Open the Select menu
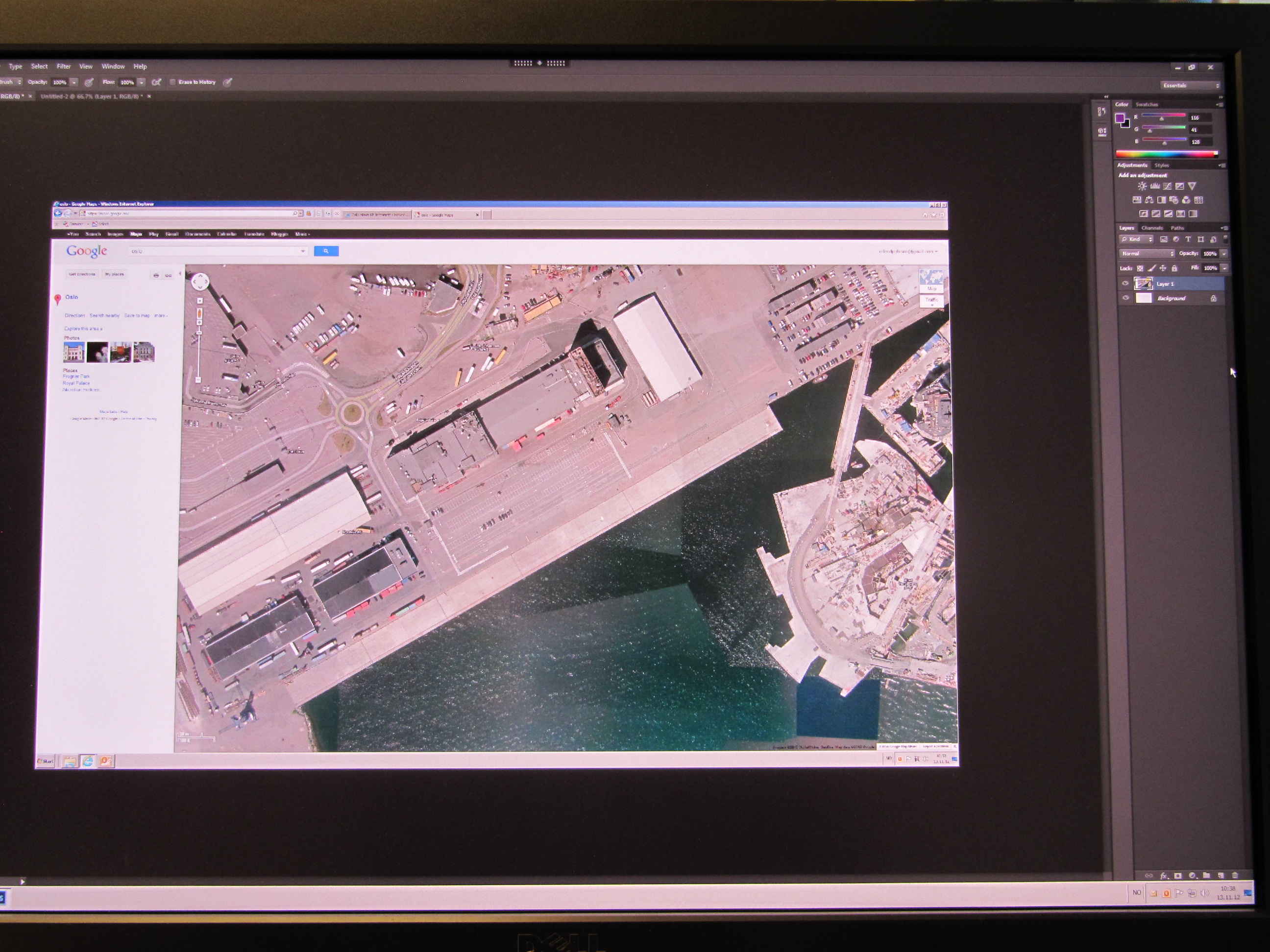This screenshot has height=952, width=1270. point(40,67)
